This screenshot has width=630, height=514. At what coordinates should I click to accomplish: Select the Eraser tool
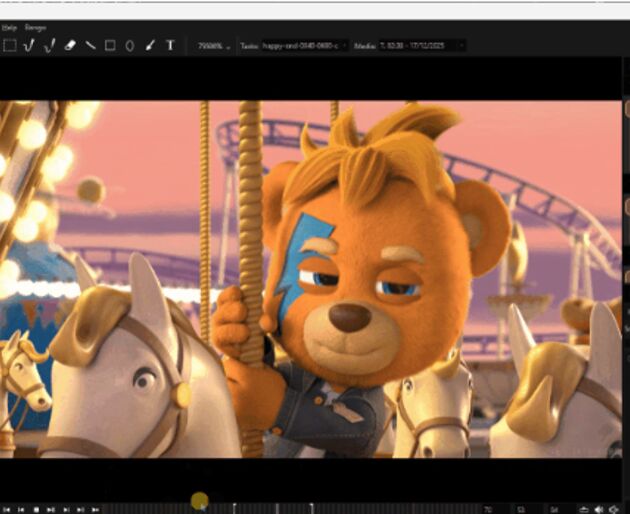(70, 45)
